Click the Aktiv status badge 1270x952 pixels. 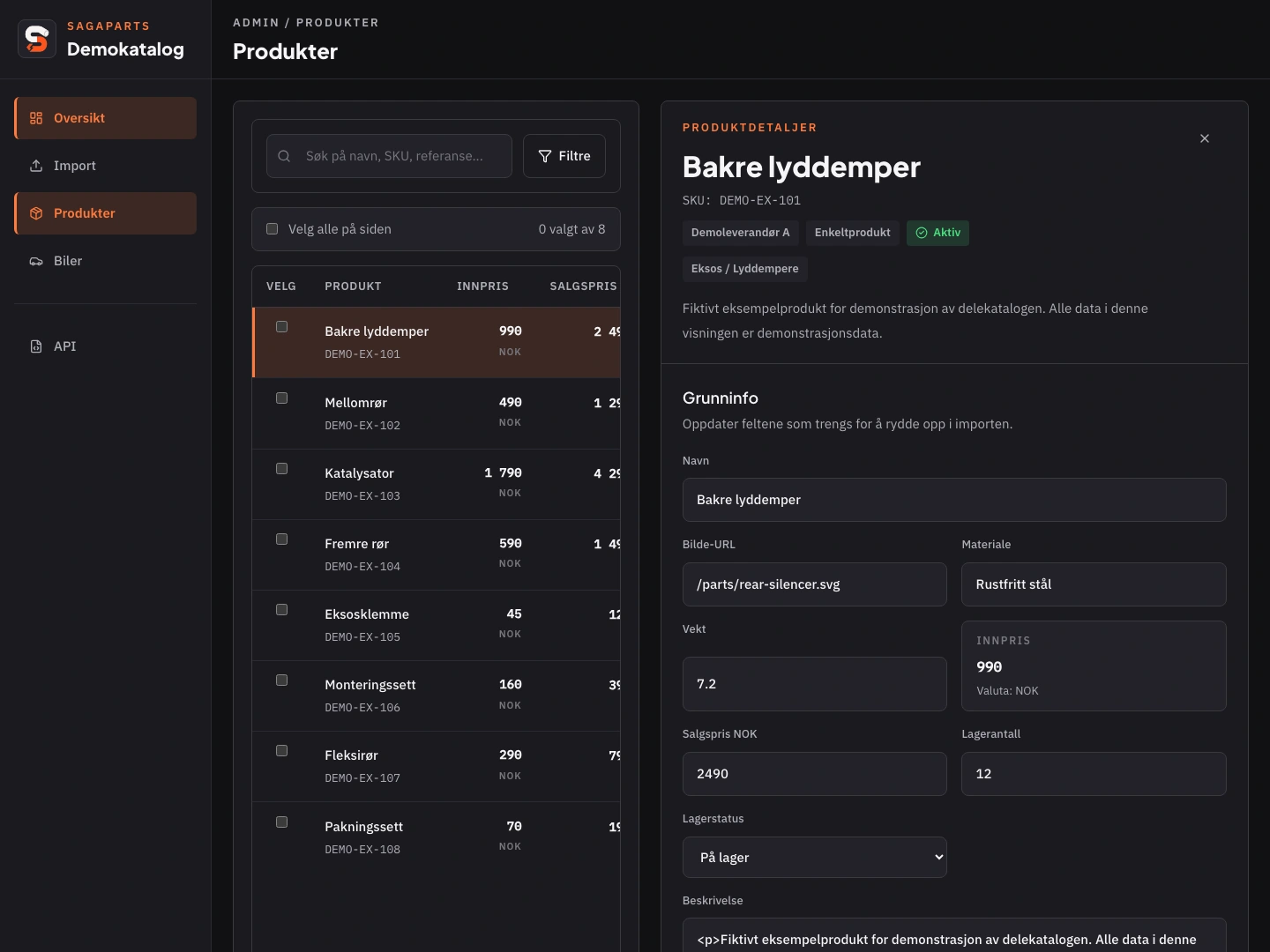938,233
